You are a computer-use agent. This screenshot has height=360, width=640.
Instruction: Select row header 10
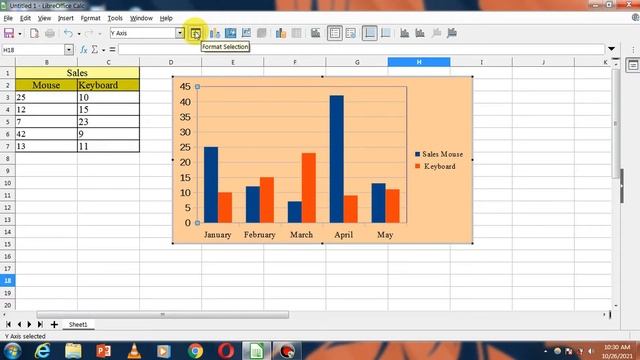point(7,183)
